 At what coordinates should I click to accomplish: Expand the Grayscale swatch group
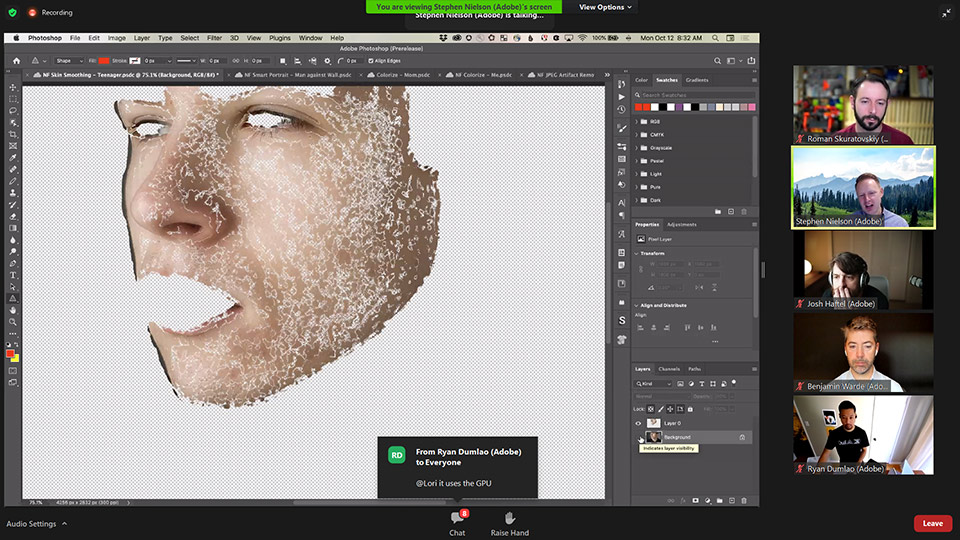click(637, 148)
